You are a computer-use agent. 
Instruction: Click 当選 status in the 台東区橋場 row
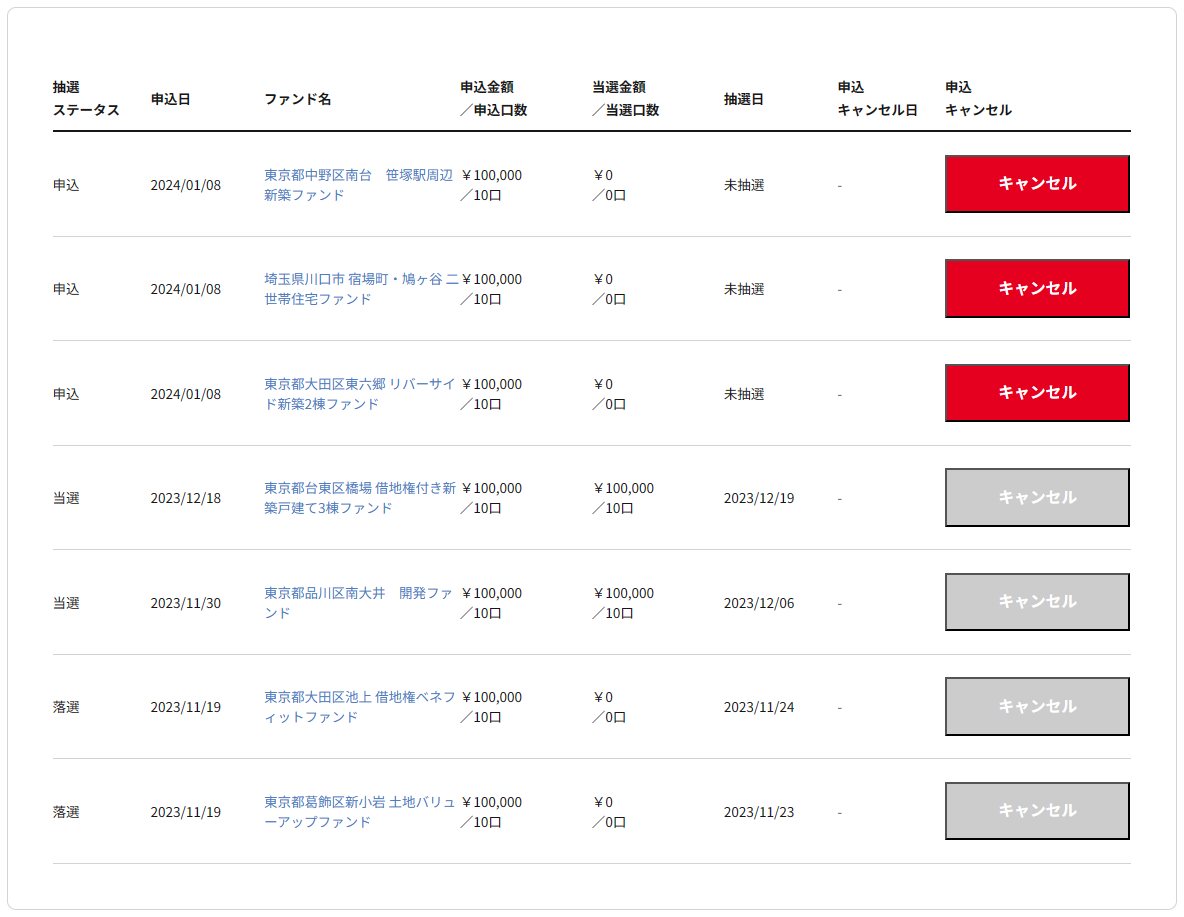(66, 499)
